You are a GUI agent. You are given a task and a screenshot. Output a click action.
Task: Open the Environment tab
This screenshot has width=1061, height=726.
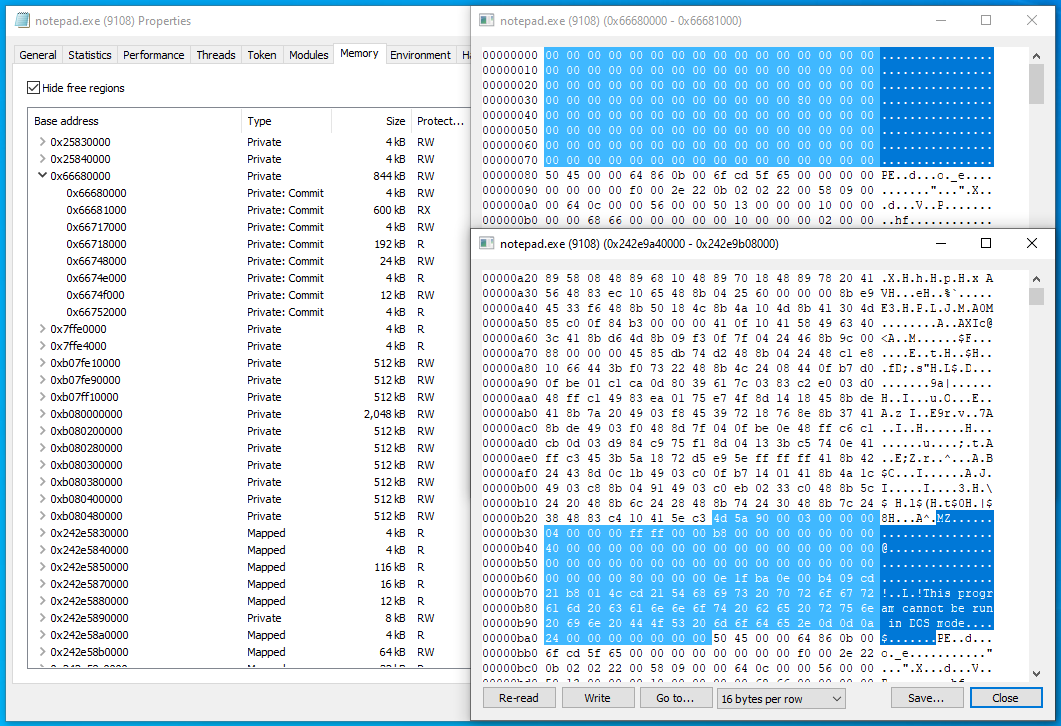(x=420, y=55)
